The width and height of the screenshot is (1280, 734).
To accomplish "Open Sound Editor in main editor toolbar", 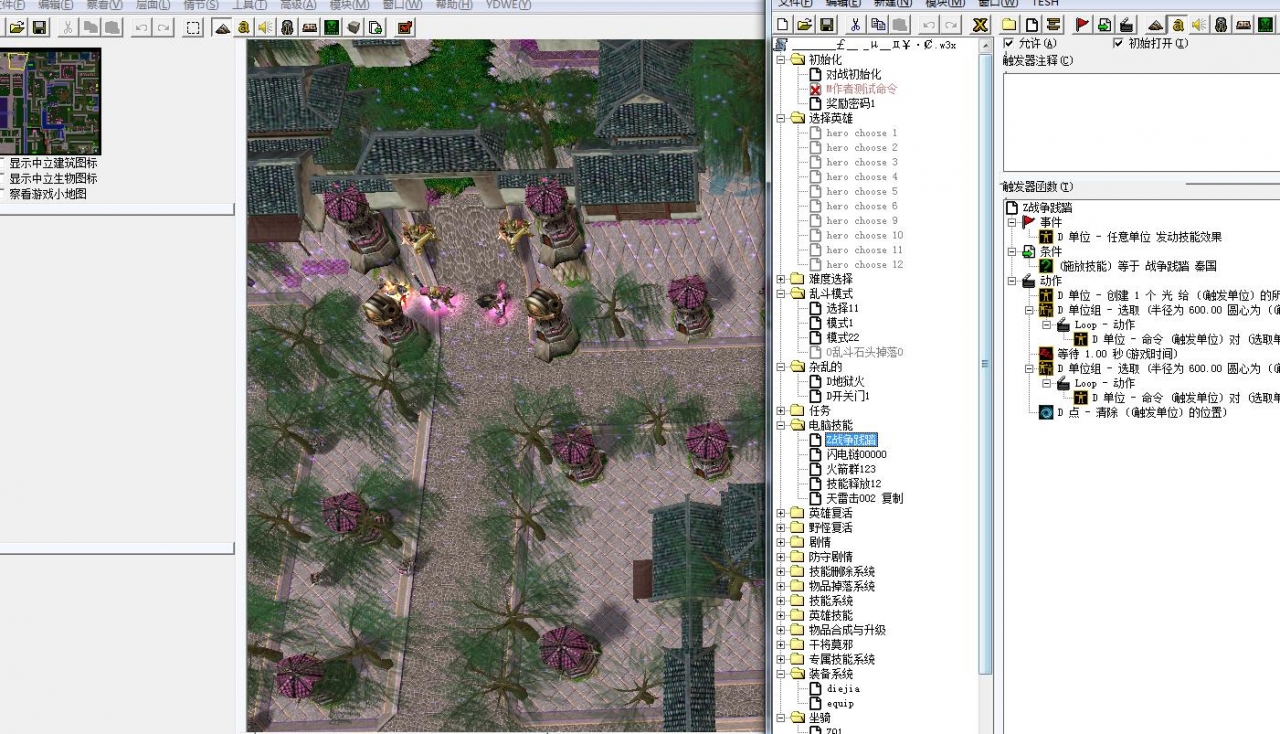I will click(x=265, y=27).
